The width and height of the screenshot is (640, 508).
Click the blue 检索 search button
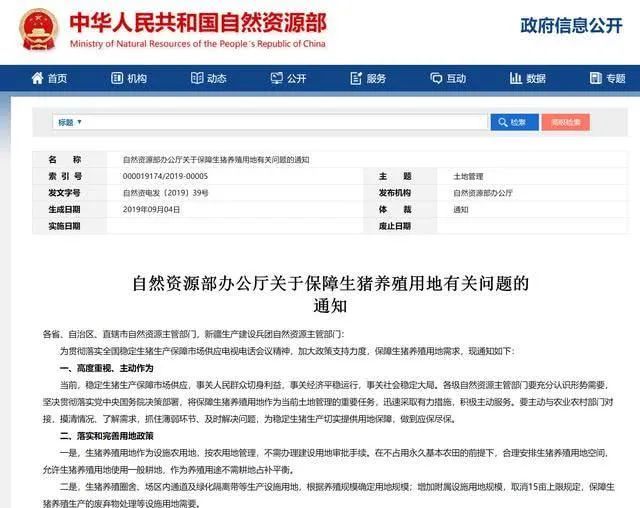coord(514,122)
